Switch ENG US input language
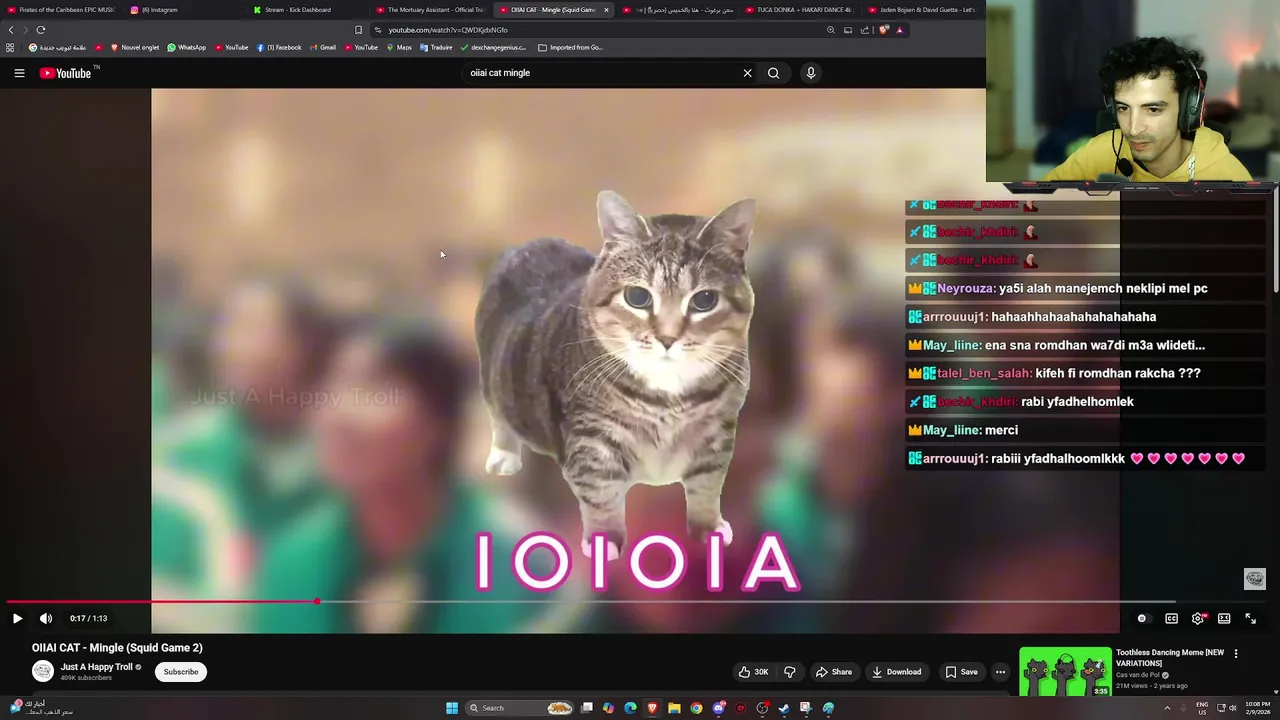The width and height of the screenshot is (1280, 720). click(1202, 708)
